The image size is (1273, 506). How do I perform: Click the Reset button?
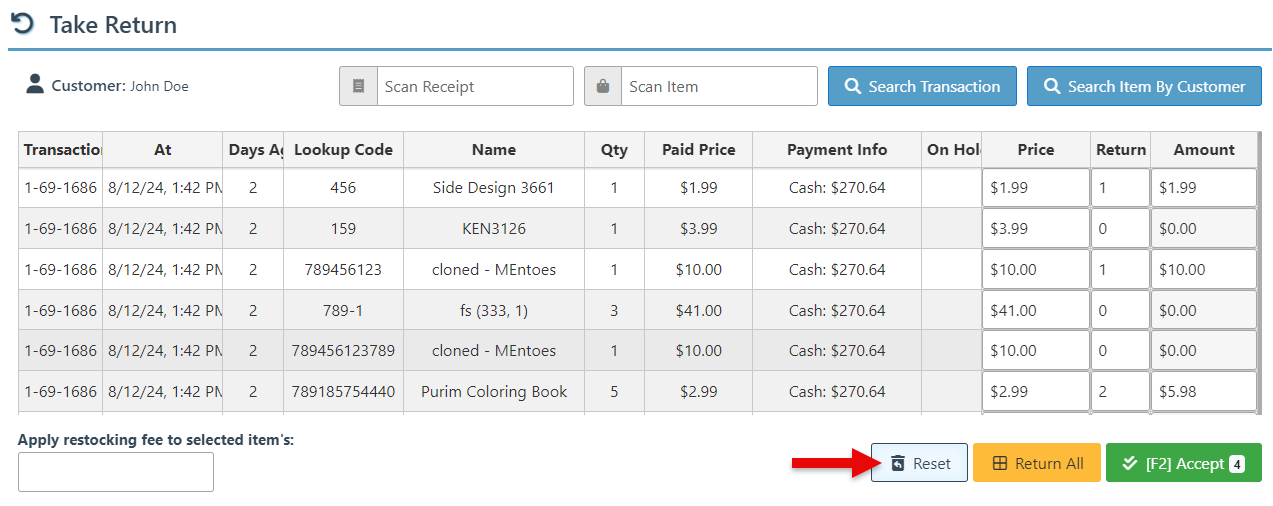coord(919,463)
